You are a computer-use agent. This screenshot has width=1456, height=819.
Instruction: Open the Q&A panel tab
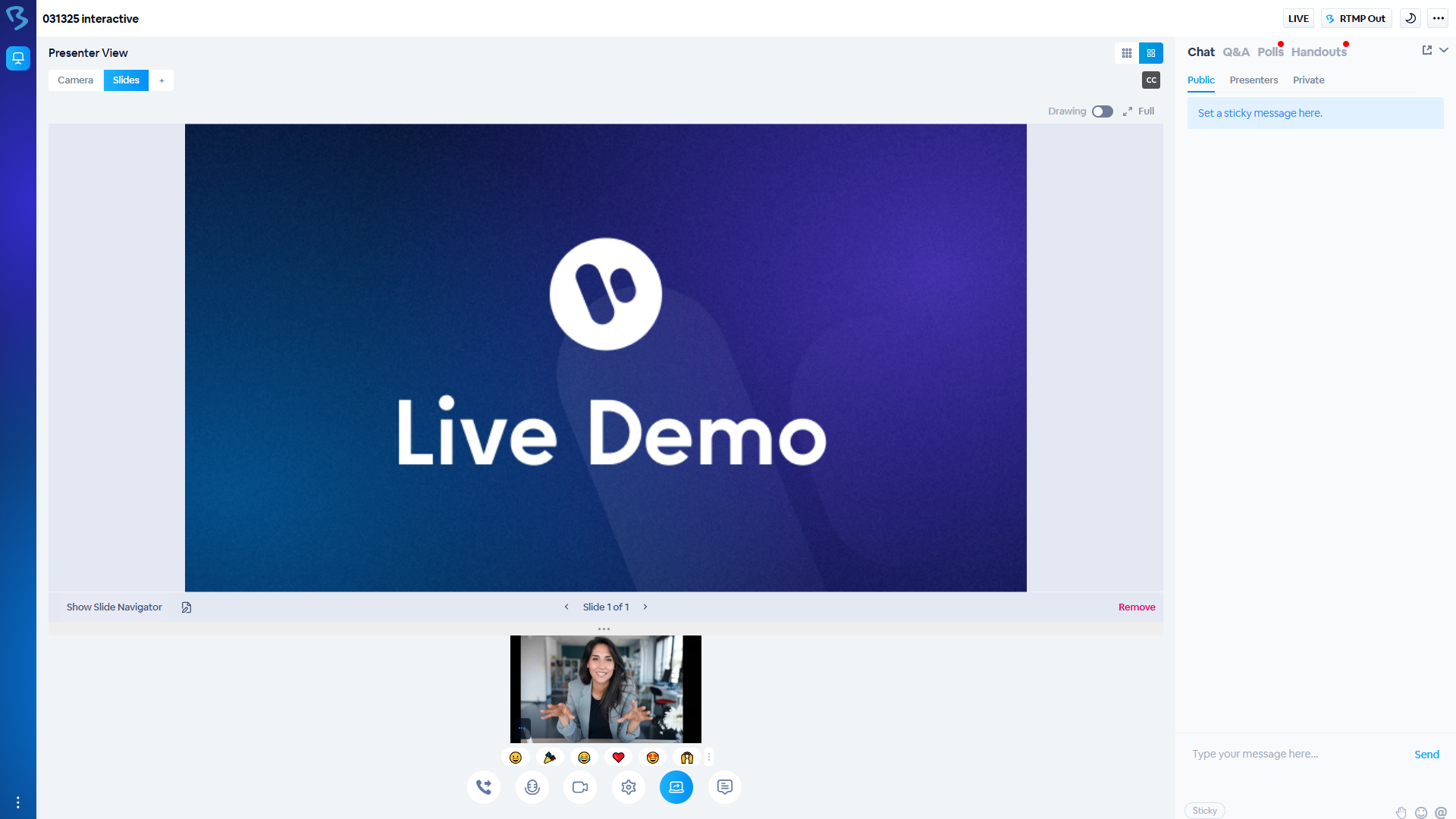tap(1236, 52)
